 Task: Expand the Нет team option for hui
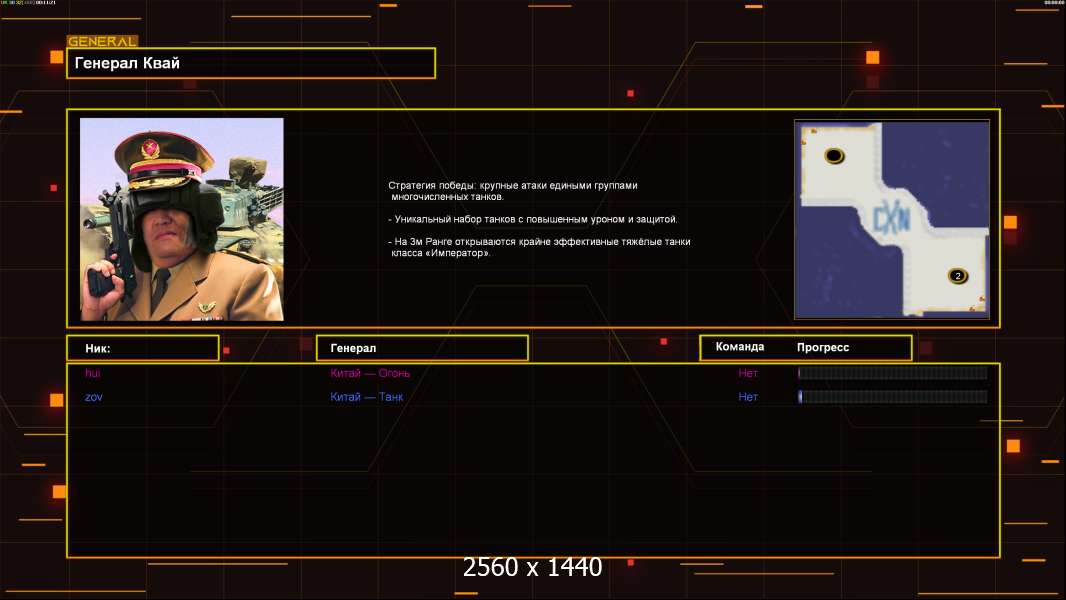point(748,373)
